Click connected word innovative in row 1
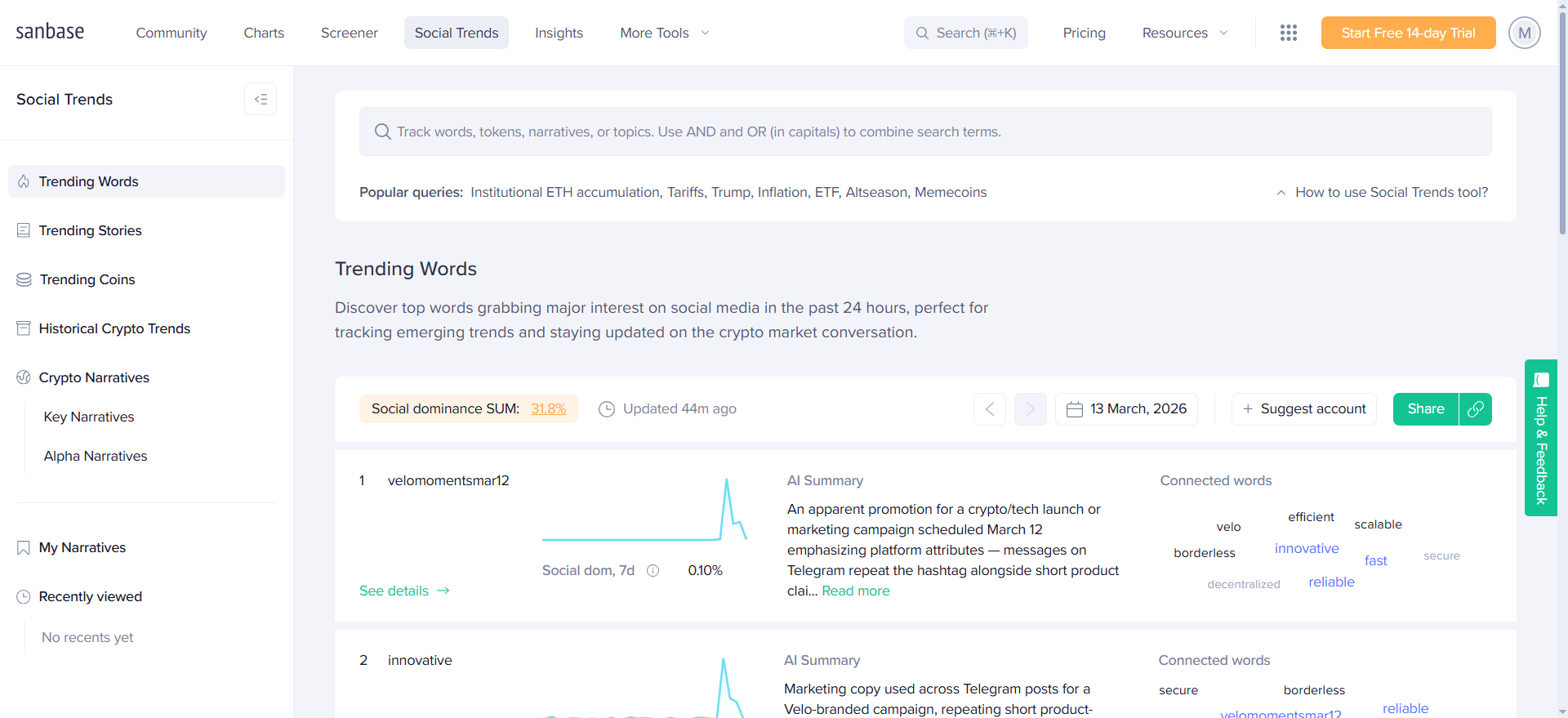Screen dimensions: 1568x718 pos(1307,548)
